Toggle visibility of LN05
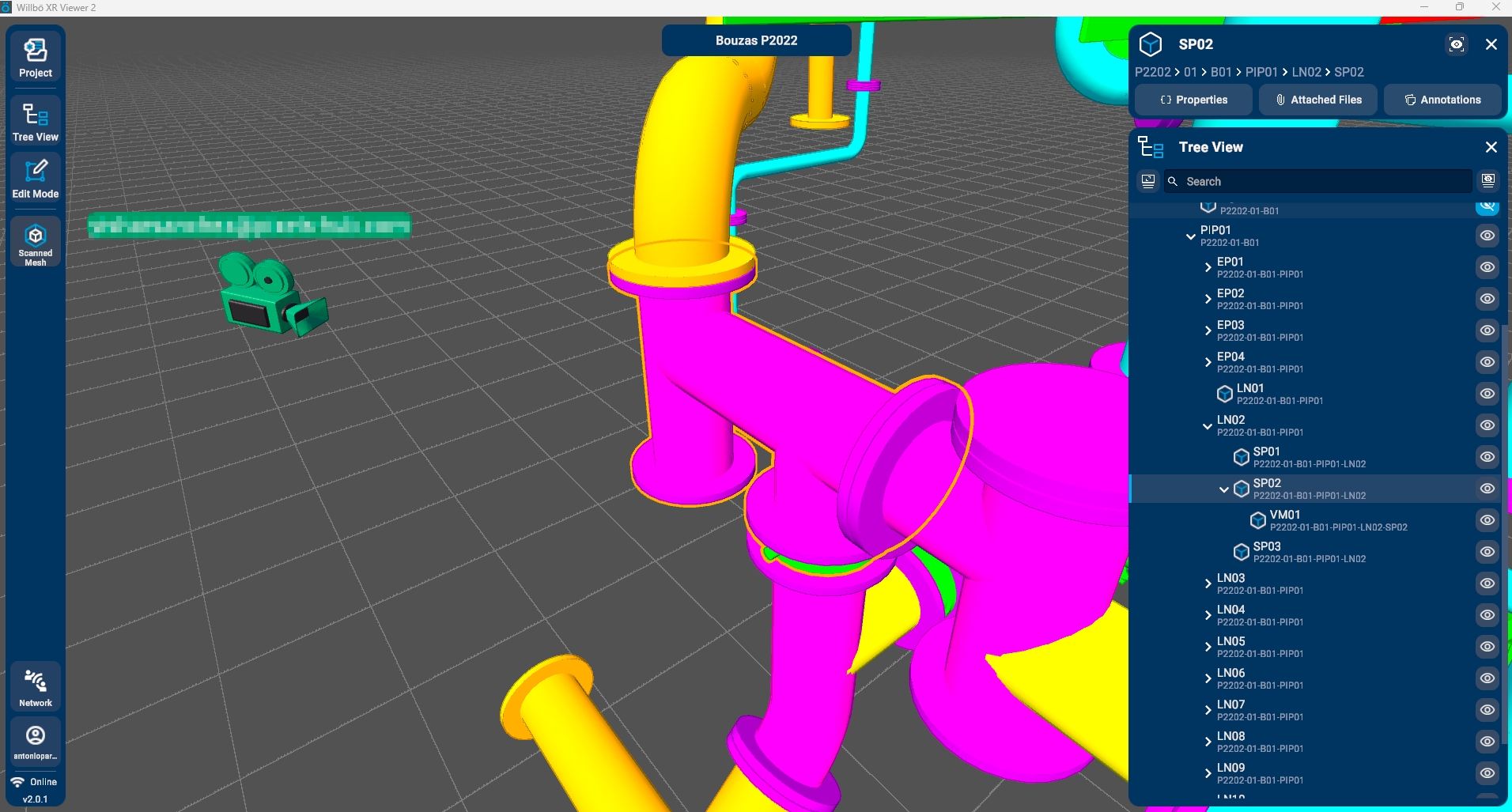The height and width of the screenshot is (812, 1512). [1487, 647]
